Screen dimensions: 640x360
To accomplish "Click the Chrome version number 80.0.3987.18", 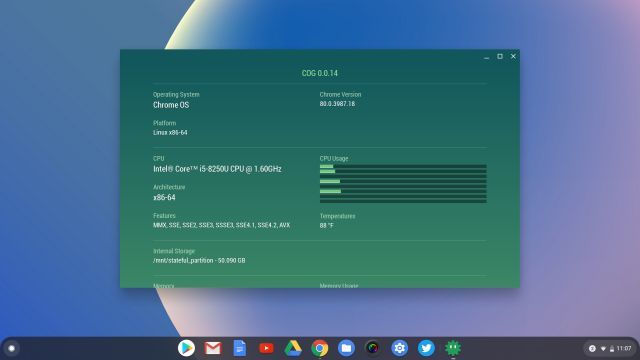I will point(337,104).
